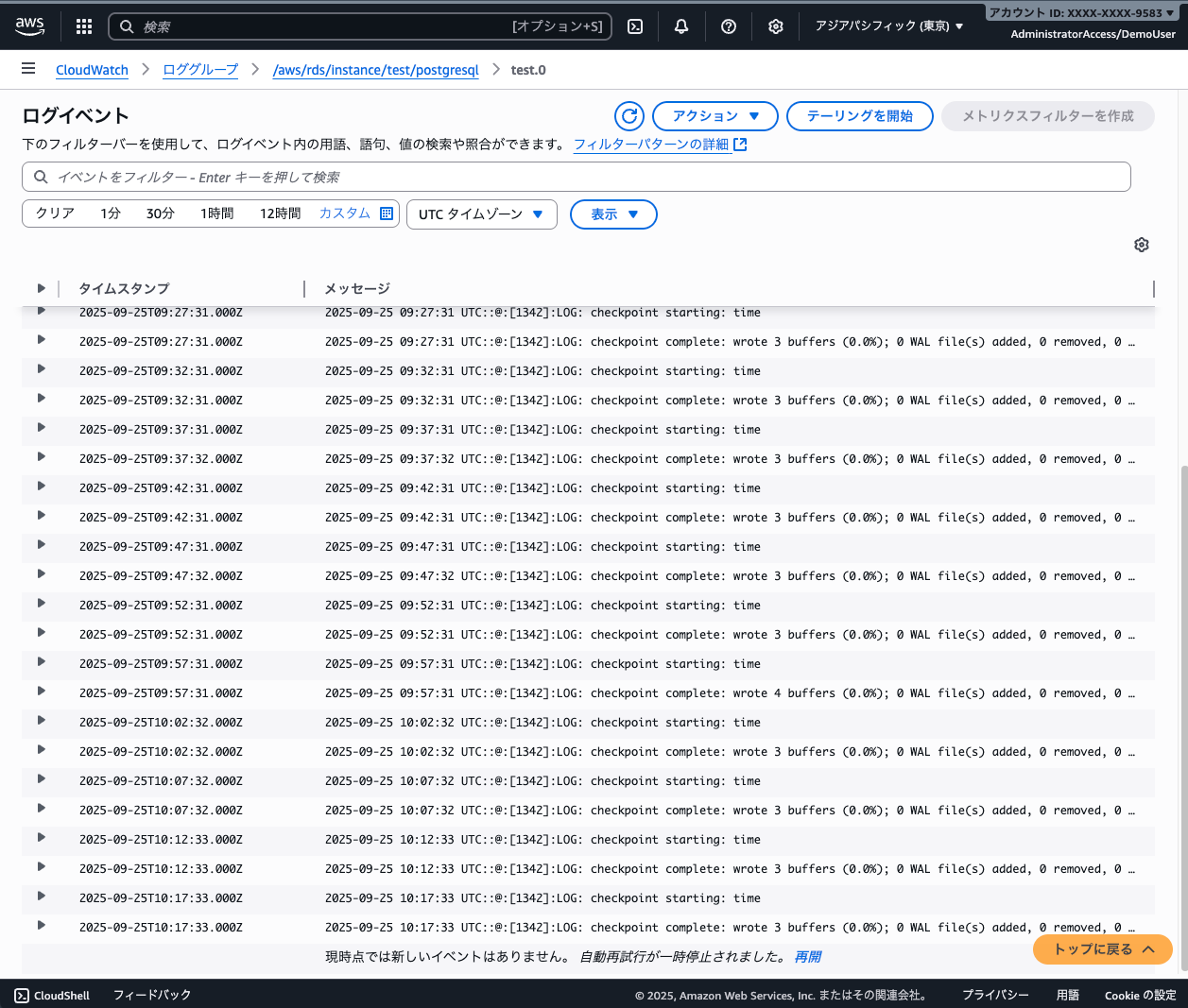Open /aws/rds/instance/test/postgresql breadcrumb
The width and height of the screenshot is (1188, 1008).
click(x=376, y=70)
